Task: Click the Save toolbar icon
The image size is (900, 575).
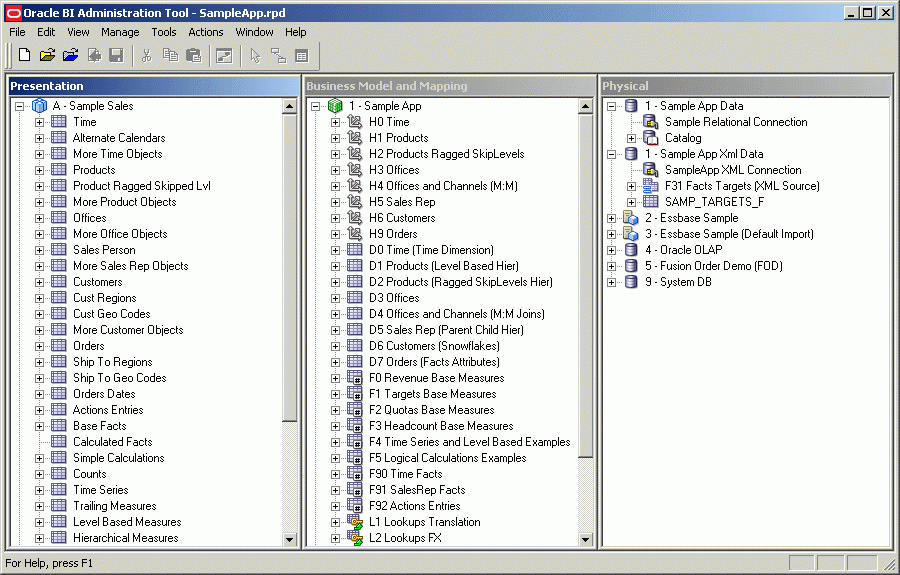Action: 117,55
